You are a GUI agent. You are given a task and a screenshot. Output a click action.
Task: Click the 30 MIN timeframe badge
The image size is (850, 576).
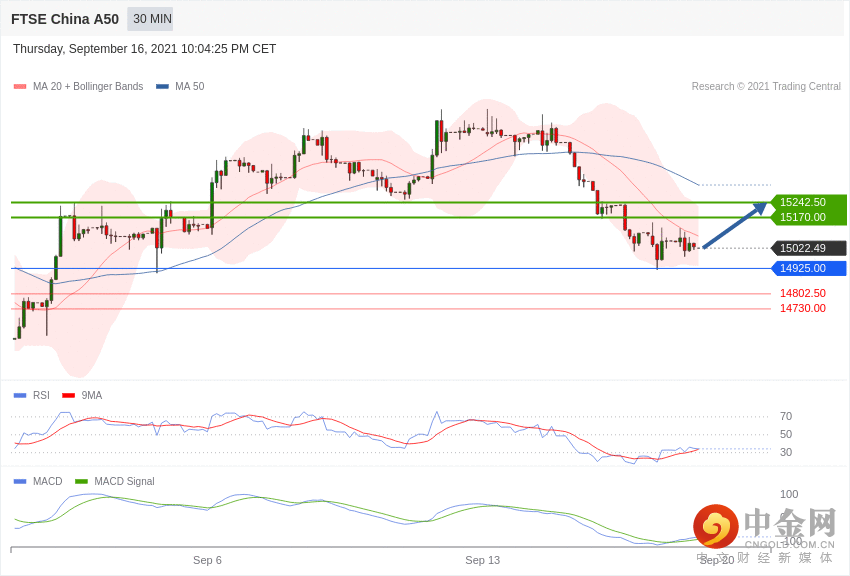click(x=151, y=19)
